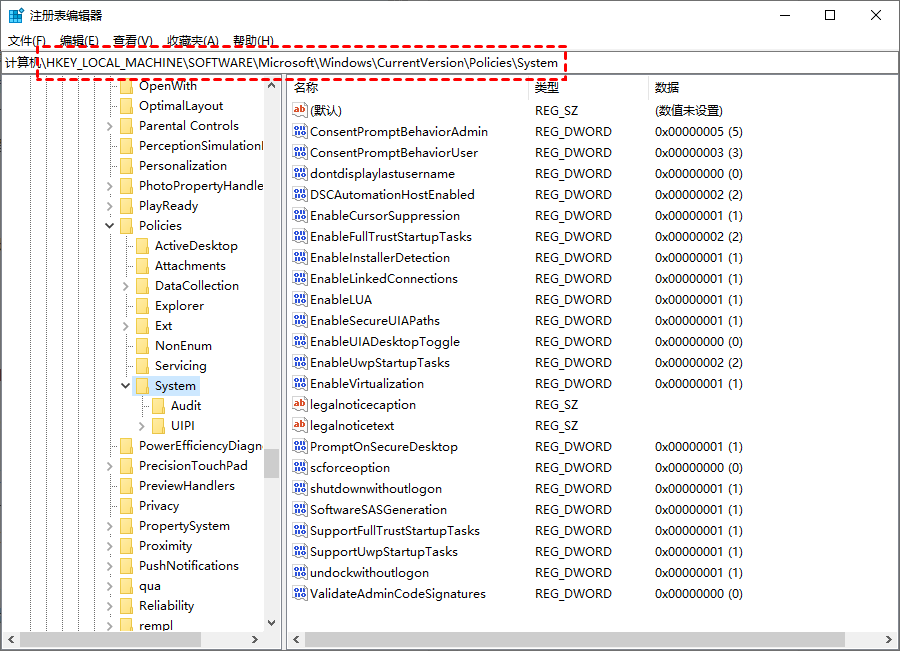
Task: Collapse the System tree node
Action: coord(126,386)
